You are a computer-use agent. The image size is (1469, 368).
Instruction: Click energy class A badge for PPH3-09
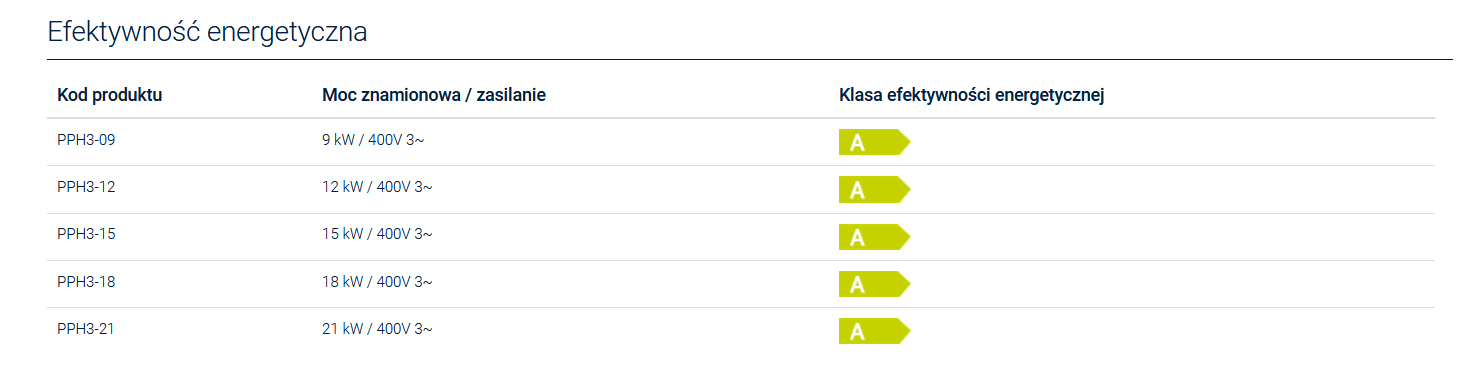pos(874,143)
